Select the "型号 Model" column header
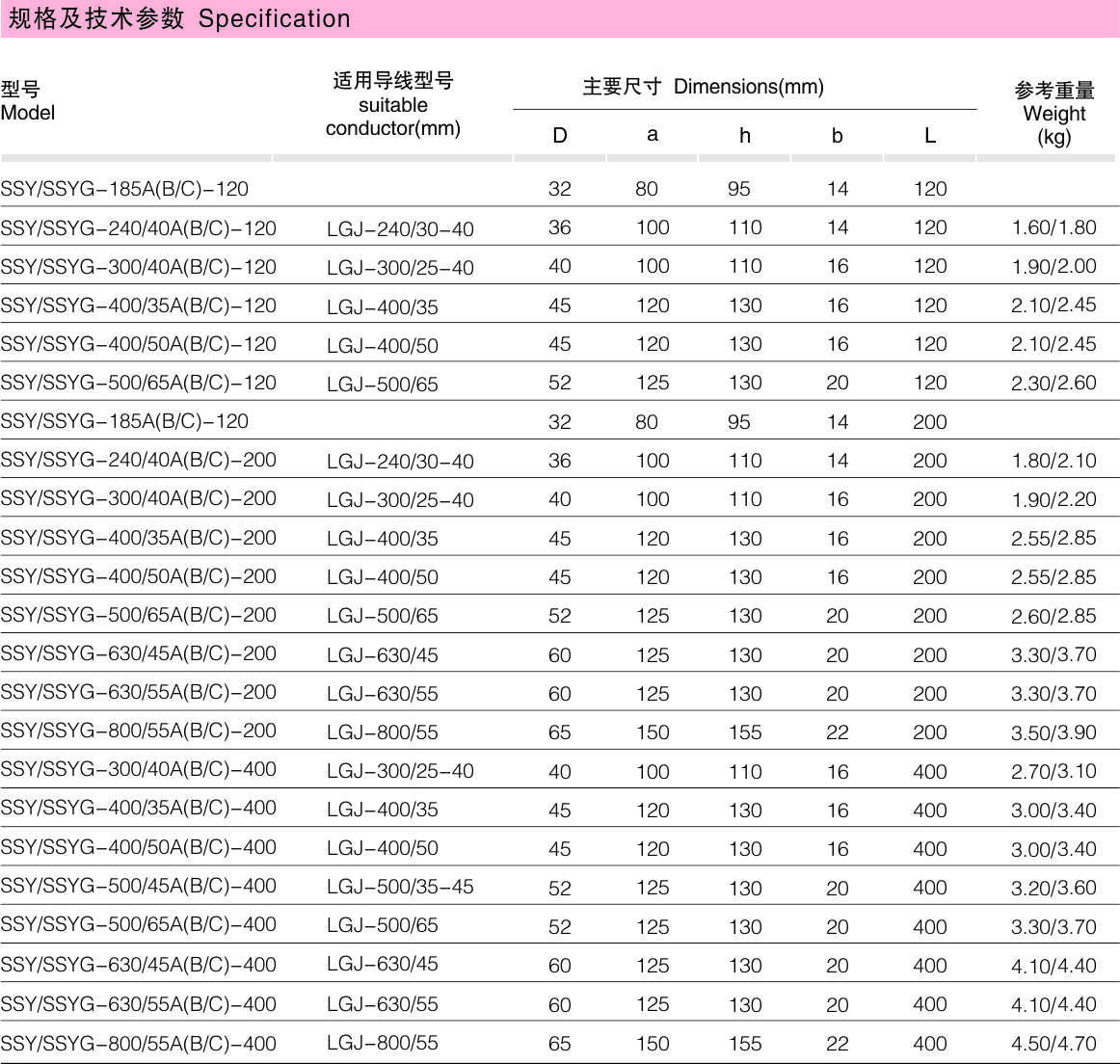 click(x=28, y=100)
